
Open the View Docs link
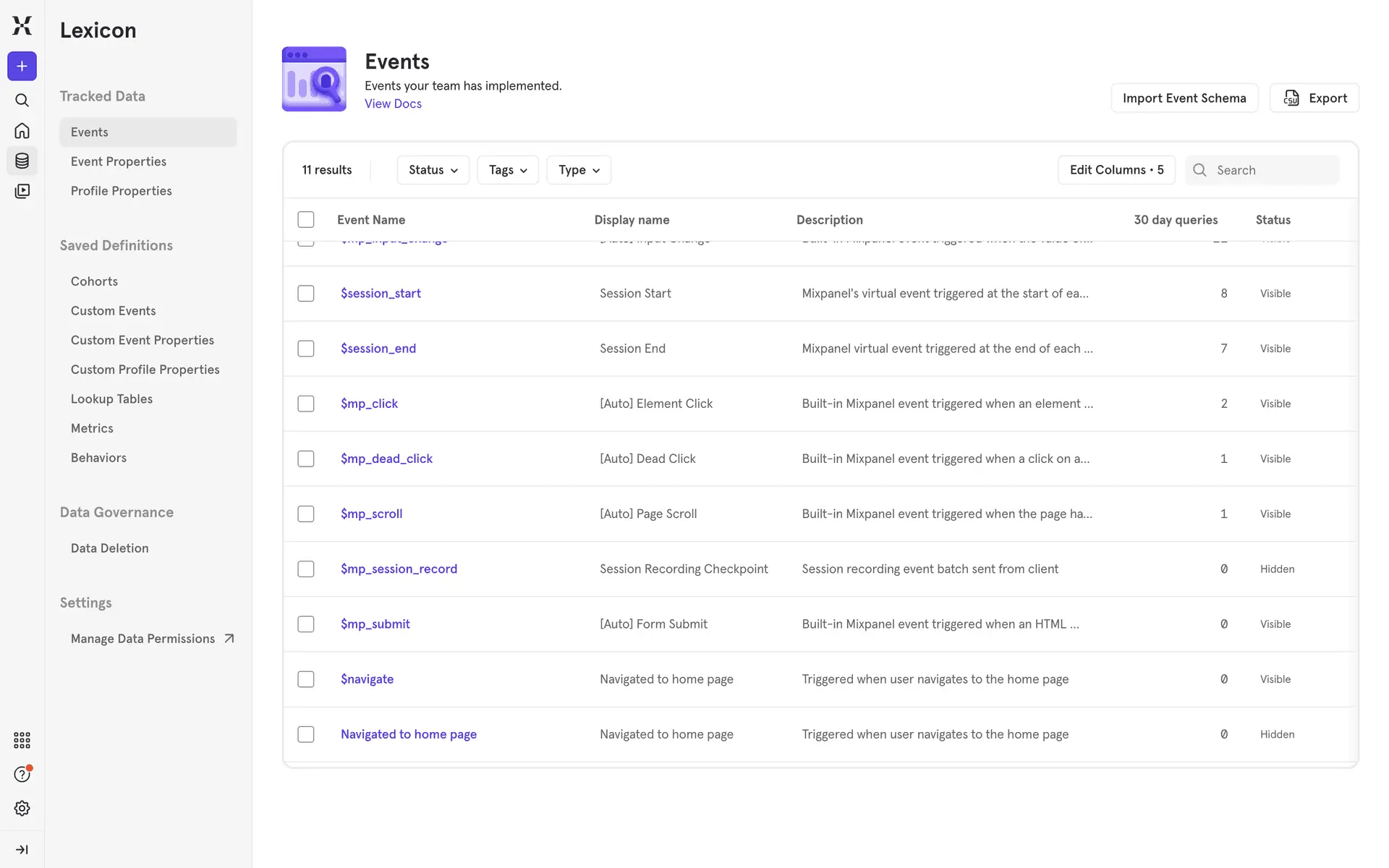coord(393,103)
